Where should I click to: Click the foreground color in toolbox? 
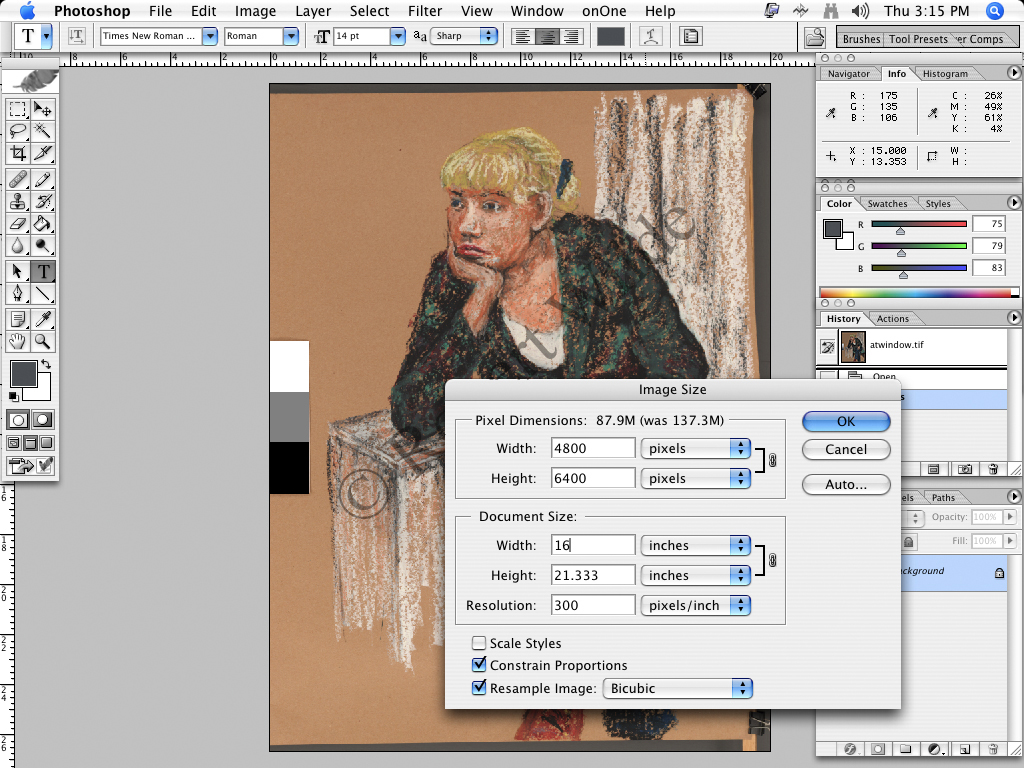pyautogui.click(x=24, y=374)
